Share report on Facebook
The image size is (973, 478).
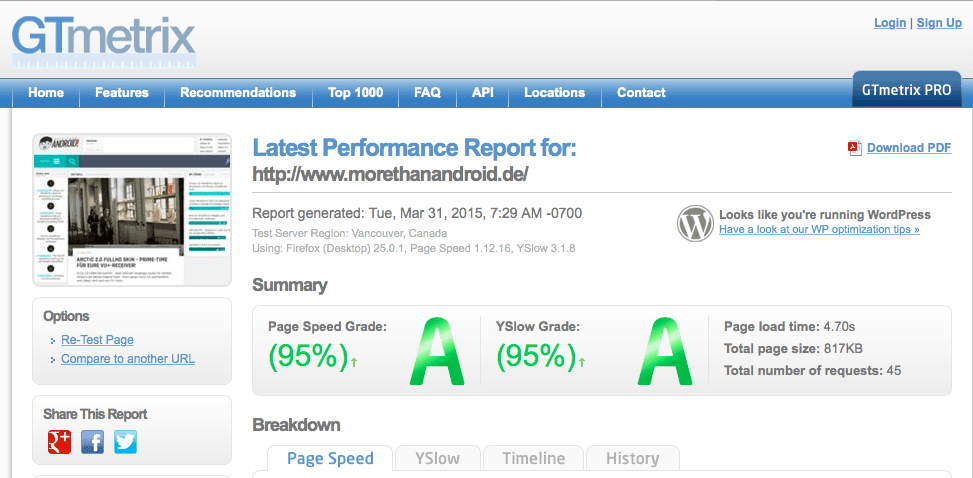(92, 441)
